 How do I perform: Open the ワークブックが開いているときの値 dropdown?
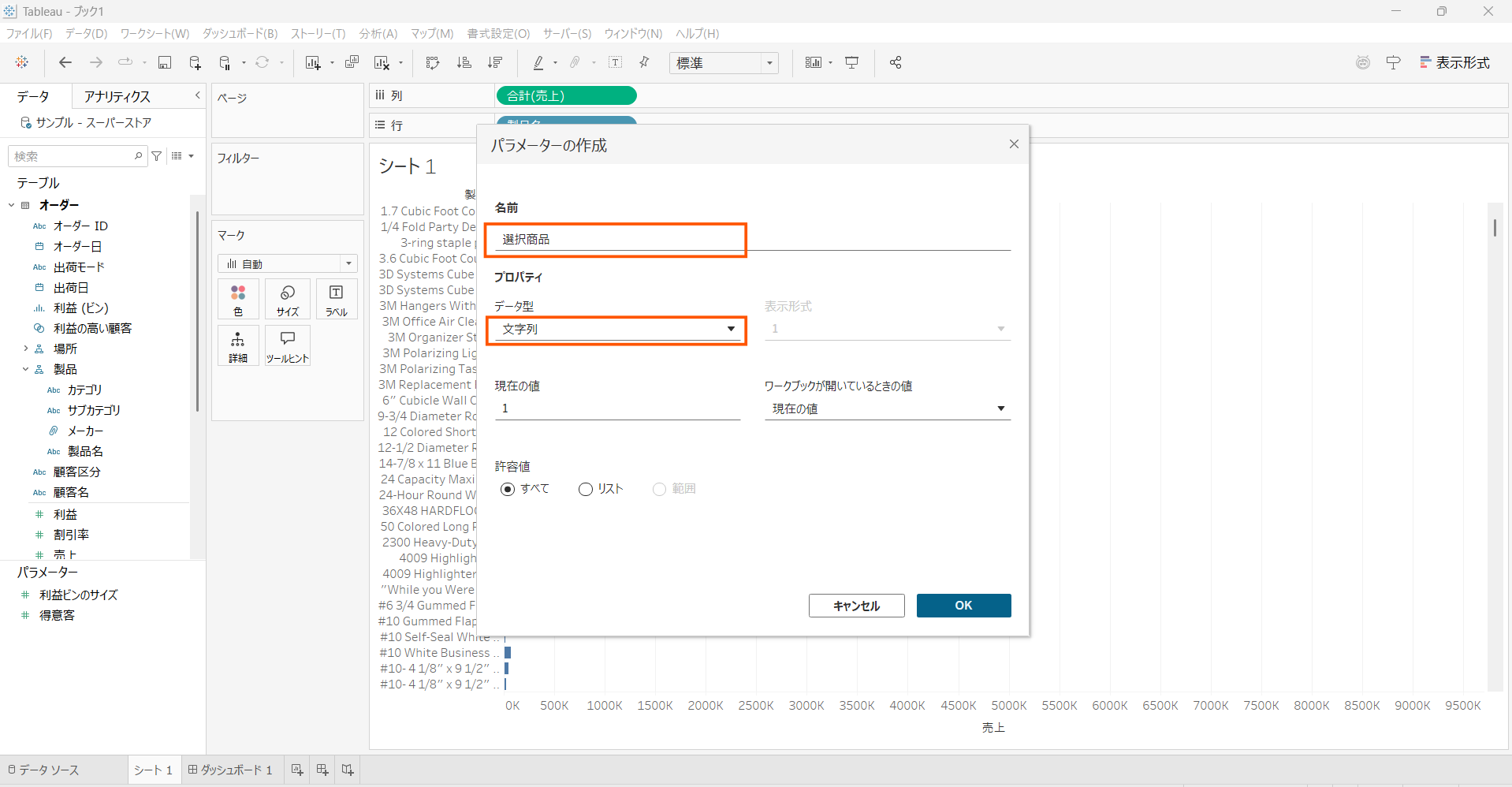pyautogui.click(x=888, y=409)
